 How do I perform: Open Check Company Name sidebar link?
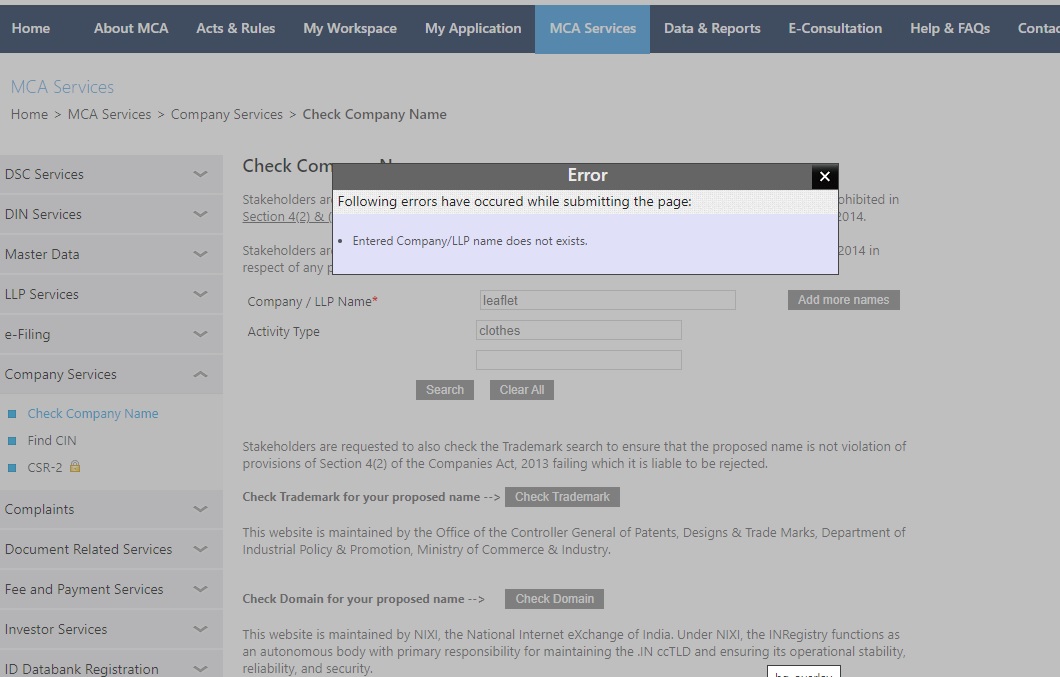(93, 413)
